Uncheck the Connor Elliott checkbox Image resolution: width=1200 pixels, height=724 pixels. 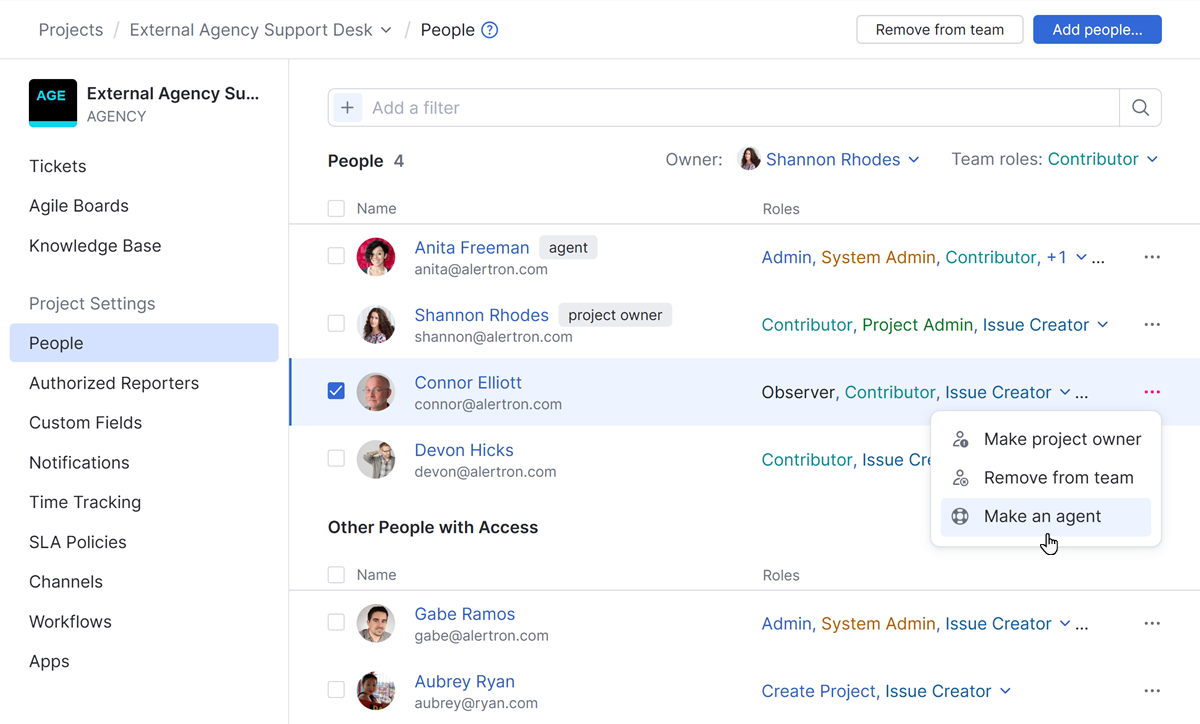pos(336,391)
